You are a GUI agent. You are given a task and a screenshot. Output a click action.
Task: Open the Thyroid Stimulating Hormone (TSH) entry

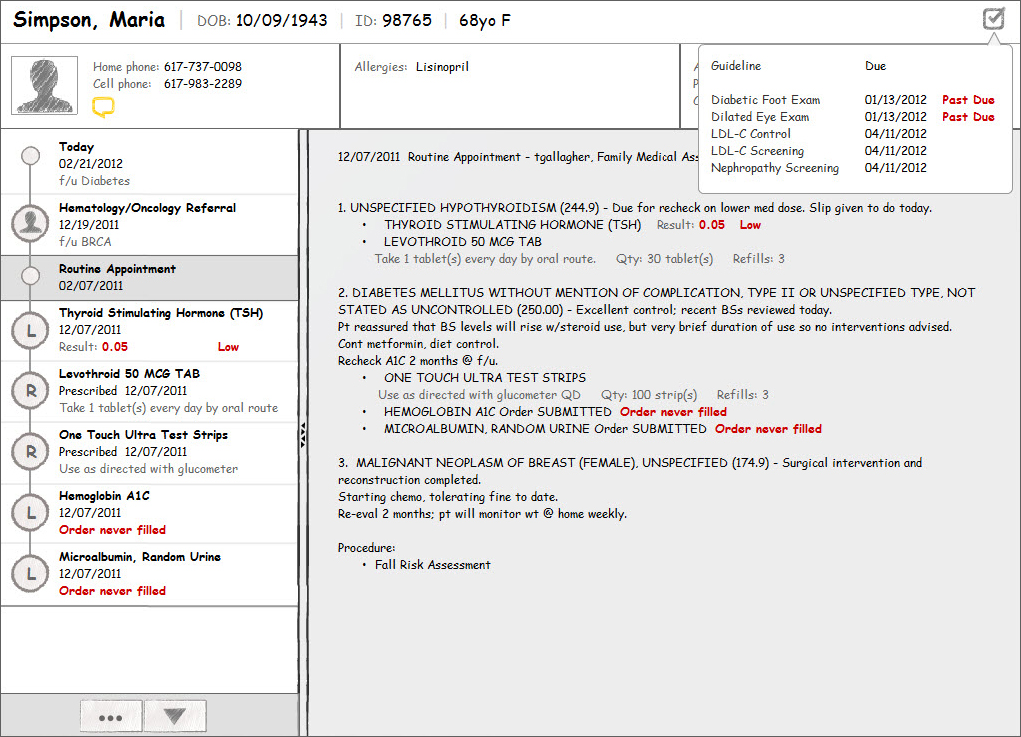pos(150,330)
